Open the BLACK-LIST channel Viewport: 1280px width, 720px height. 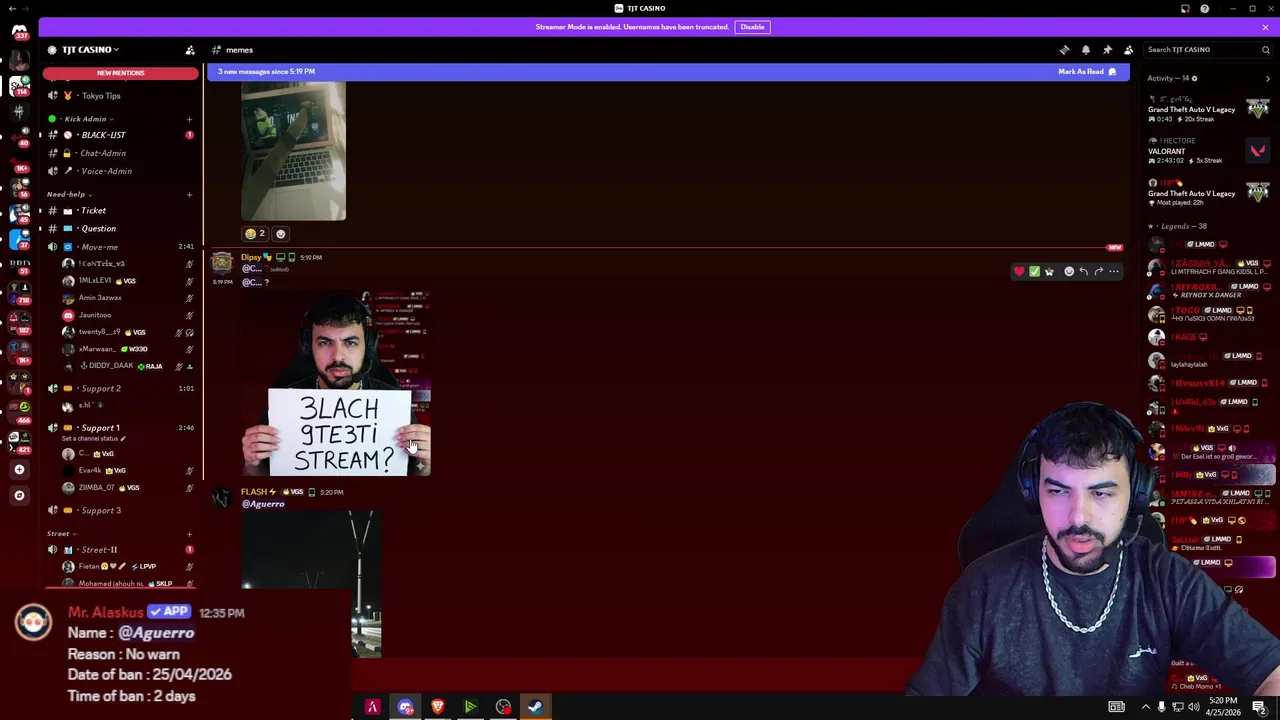pyautogui.click(x=120, y=135)
